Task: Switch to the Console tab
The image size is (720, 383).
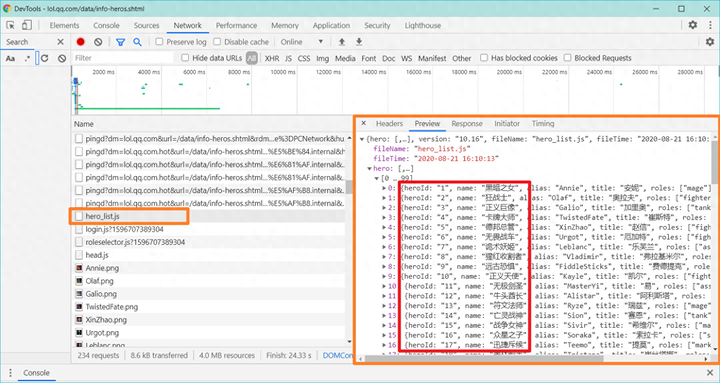Action: pos(106,25)
